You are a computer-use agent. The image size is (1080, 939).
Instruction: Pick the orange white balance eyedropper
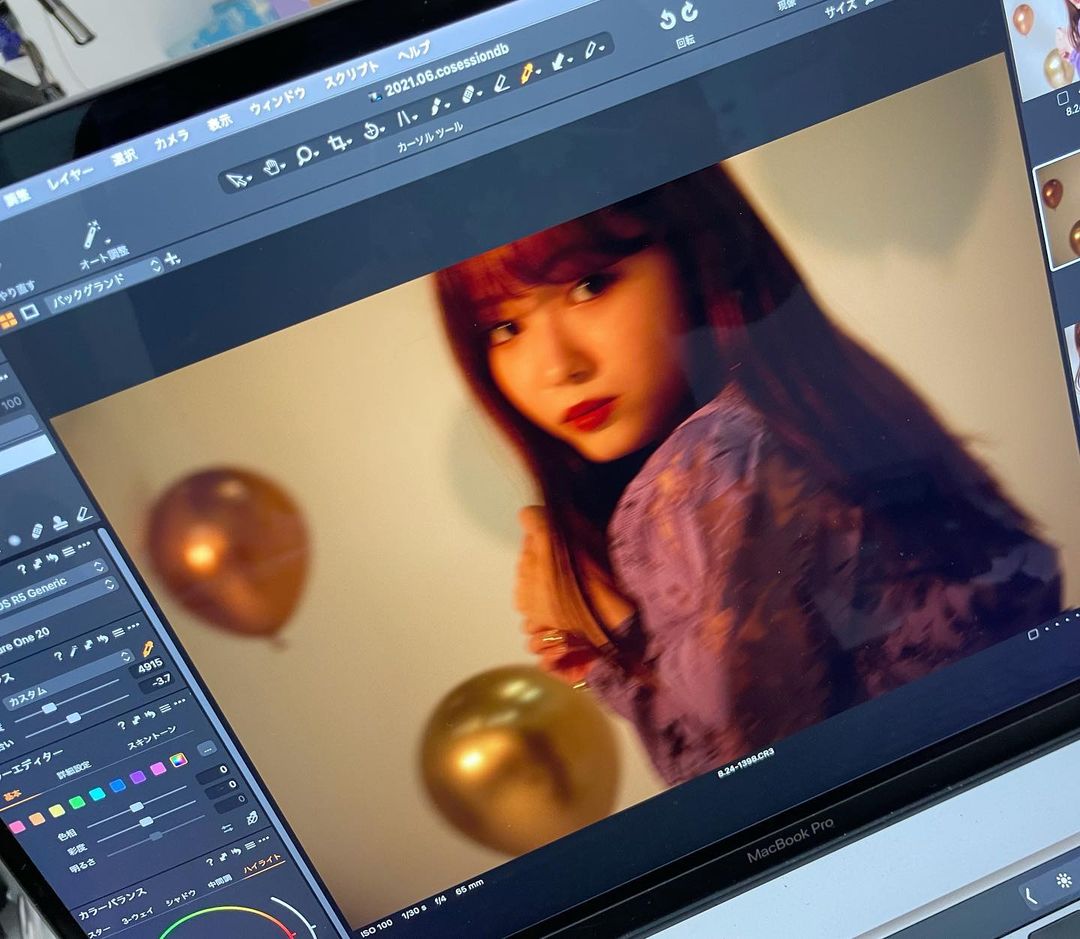(148, 651)
